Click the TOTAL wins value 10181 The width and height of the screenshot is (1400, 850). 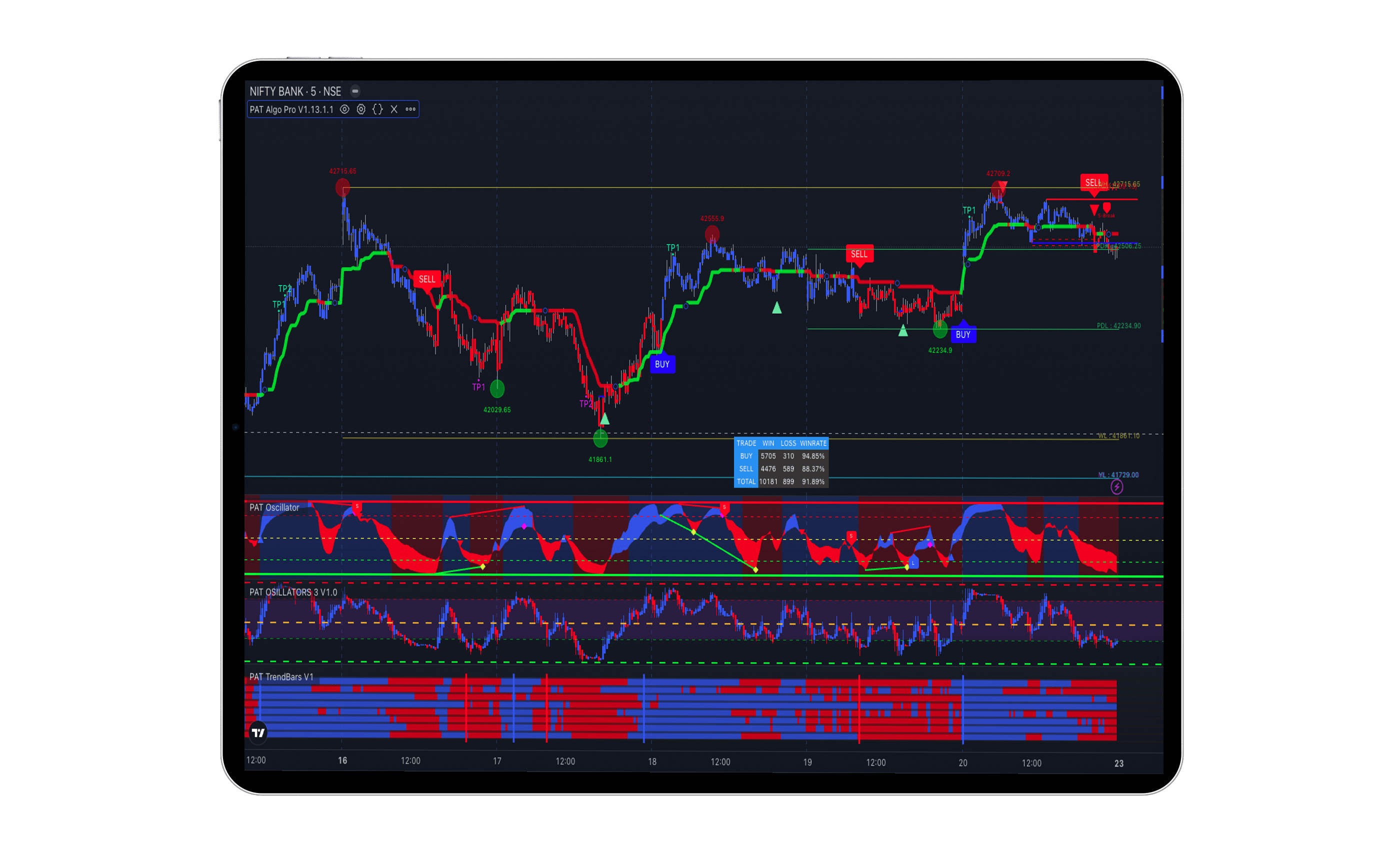(768, 482)
